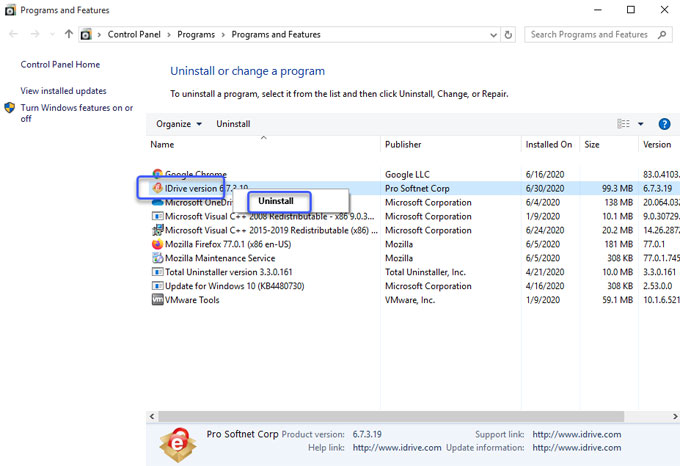Click the Update for Windows 10 icon

[x=157, y=286]
